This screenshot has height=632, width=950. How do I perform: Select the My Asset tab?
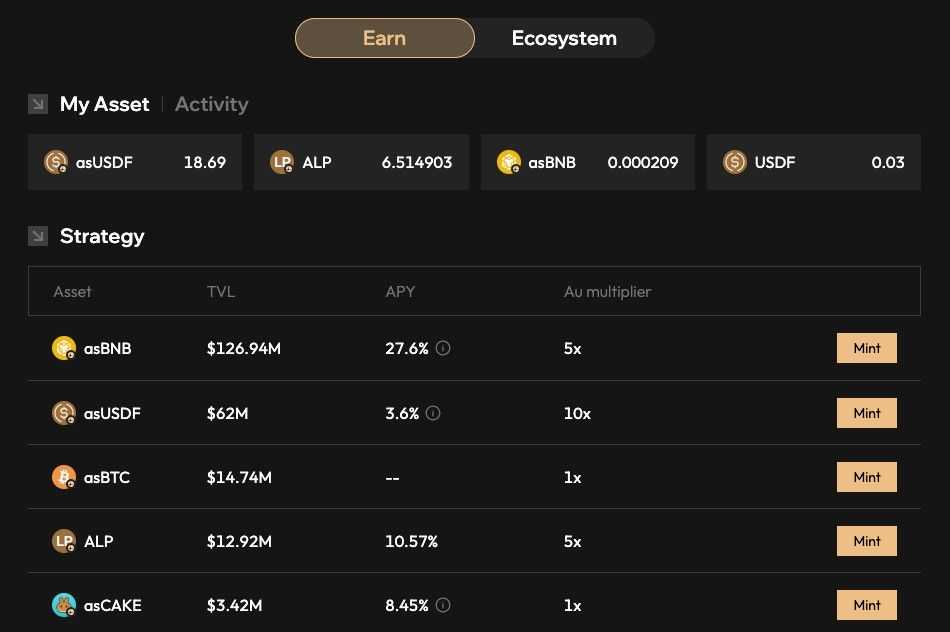(x=104, y=104)
